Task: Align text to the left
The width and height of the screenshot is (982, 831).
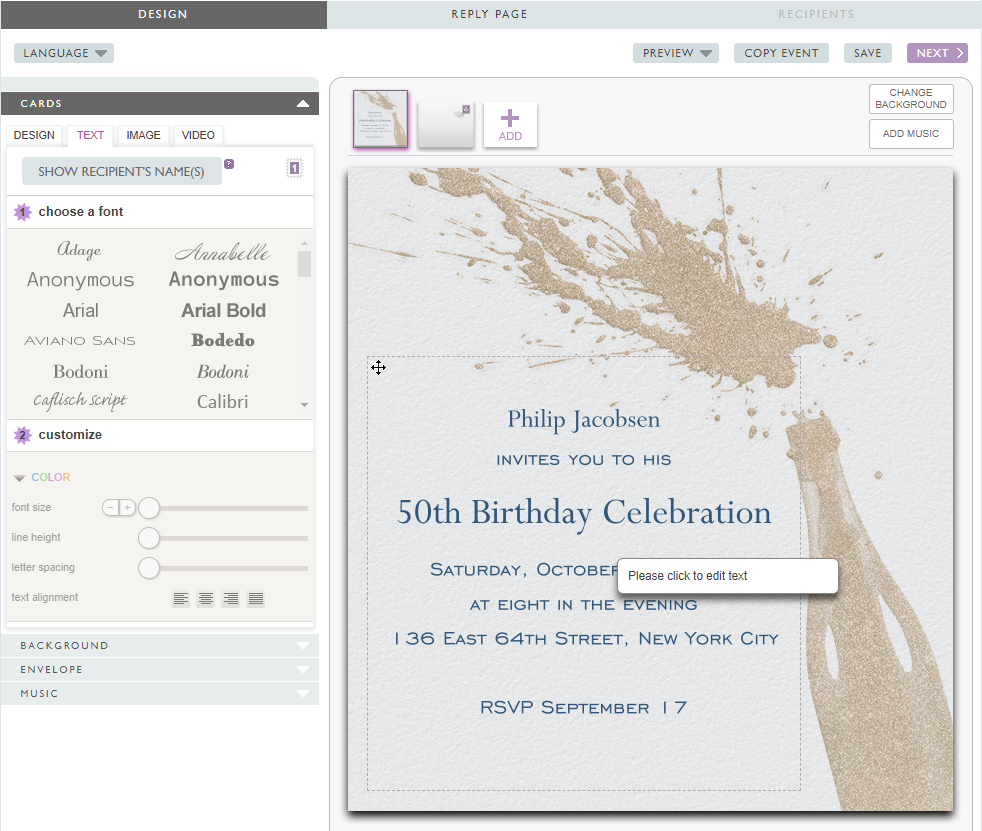Action: (180, 599)
